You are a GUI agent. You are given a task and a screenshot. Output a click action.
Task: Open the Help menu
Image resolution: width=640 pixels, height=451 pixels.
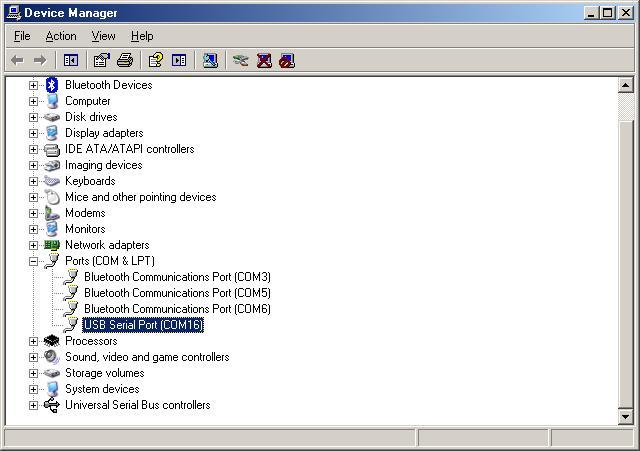[142, 36]
